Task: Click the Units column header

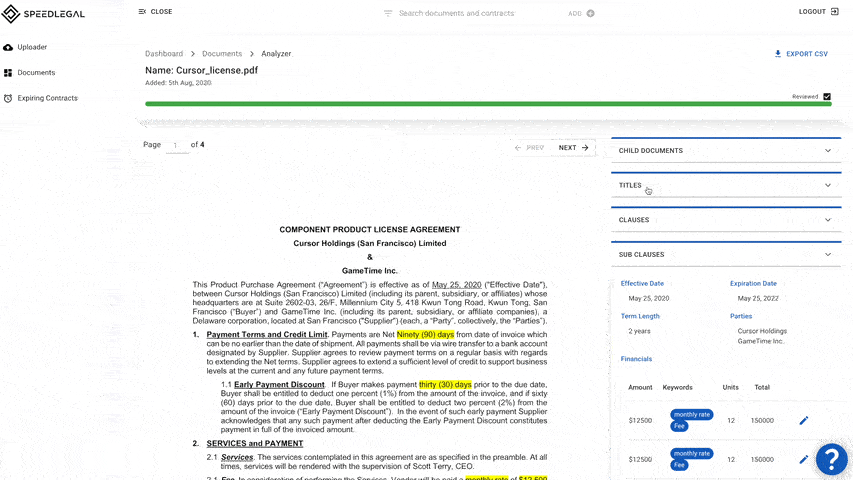Action: (730, 387)
